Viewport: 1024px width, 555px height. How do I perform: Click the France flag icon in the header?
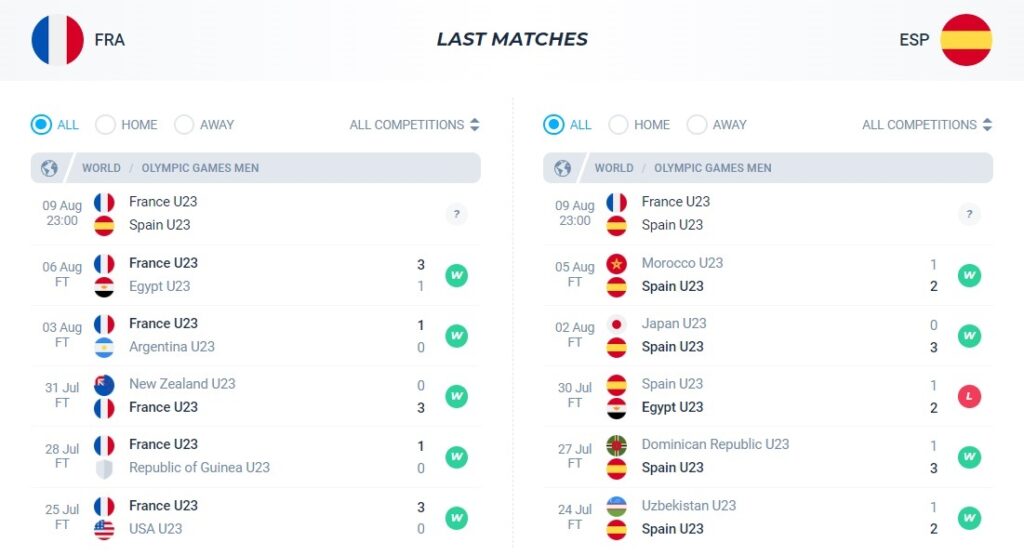[x=57, y=40]
